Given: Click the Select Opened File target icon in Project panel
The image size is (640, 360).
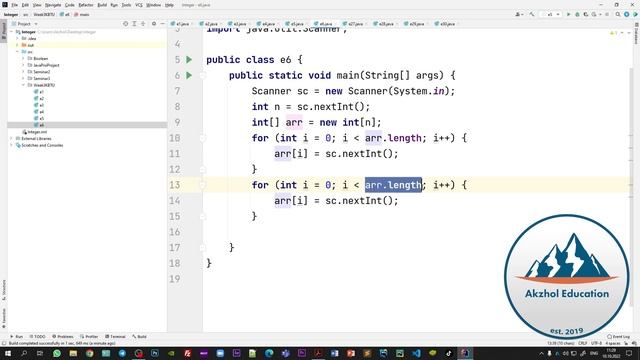Looking at the screenshot, I should pyautogui.click(x=125, y=24).
